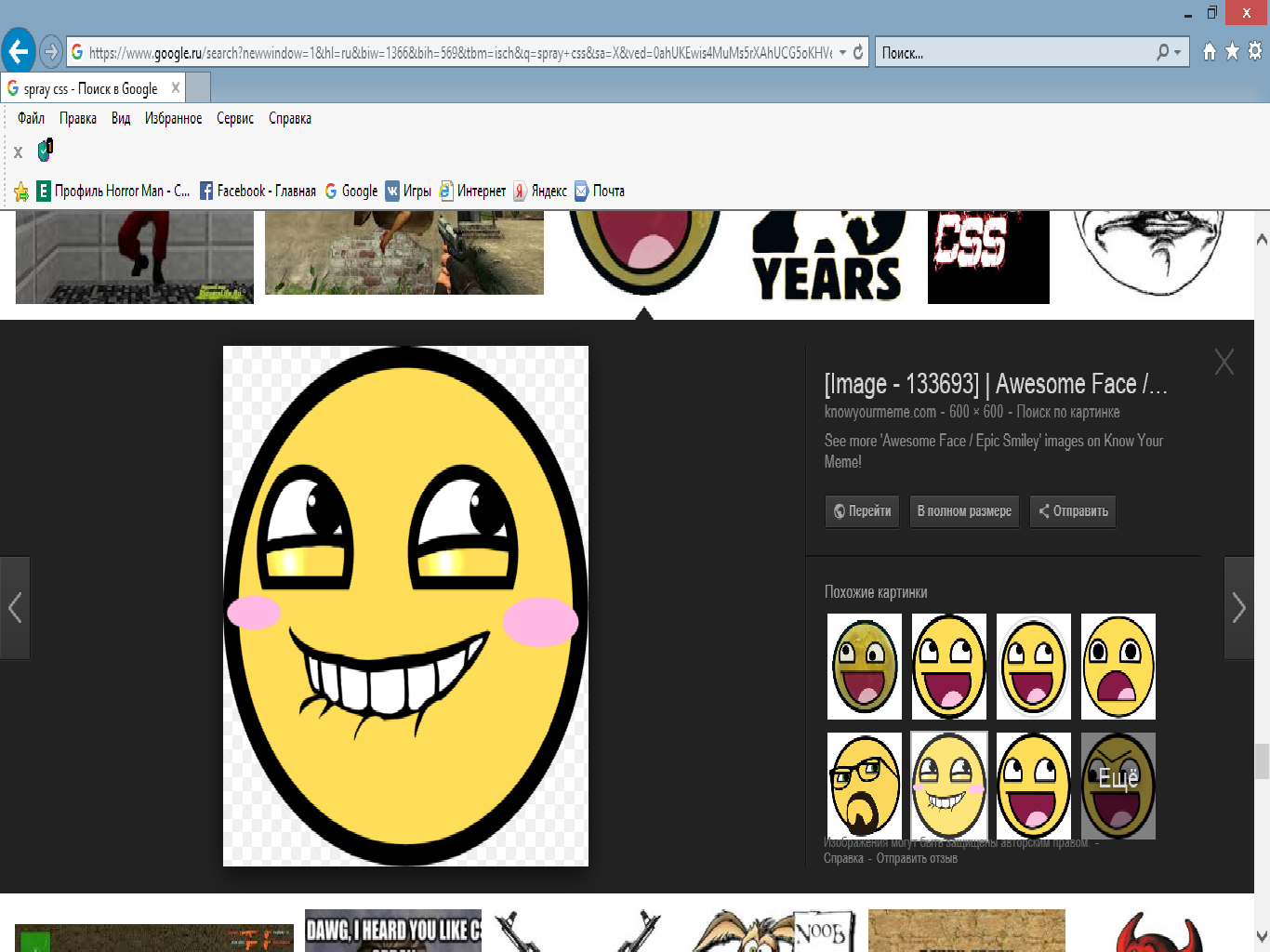Open the address bar dropdown arrow

click(842, 53)
